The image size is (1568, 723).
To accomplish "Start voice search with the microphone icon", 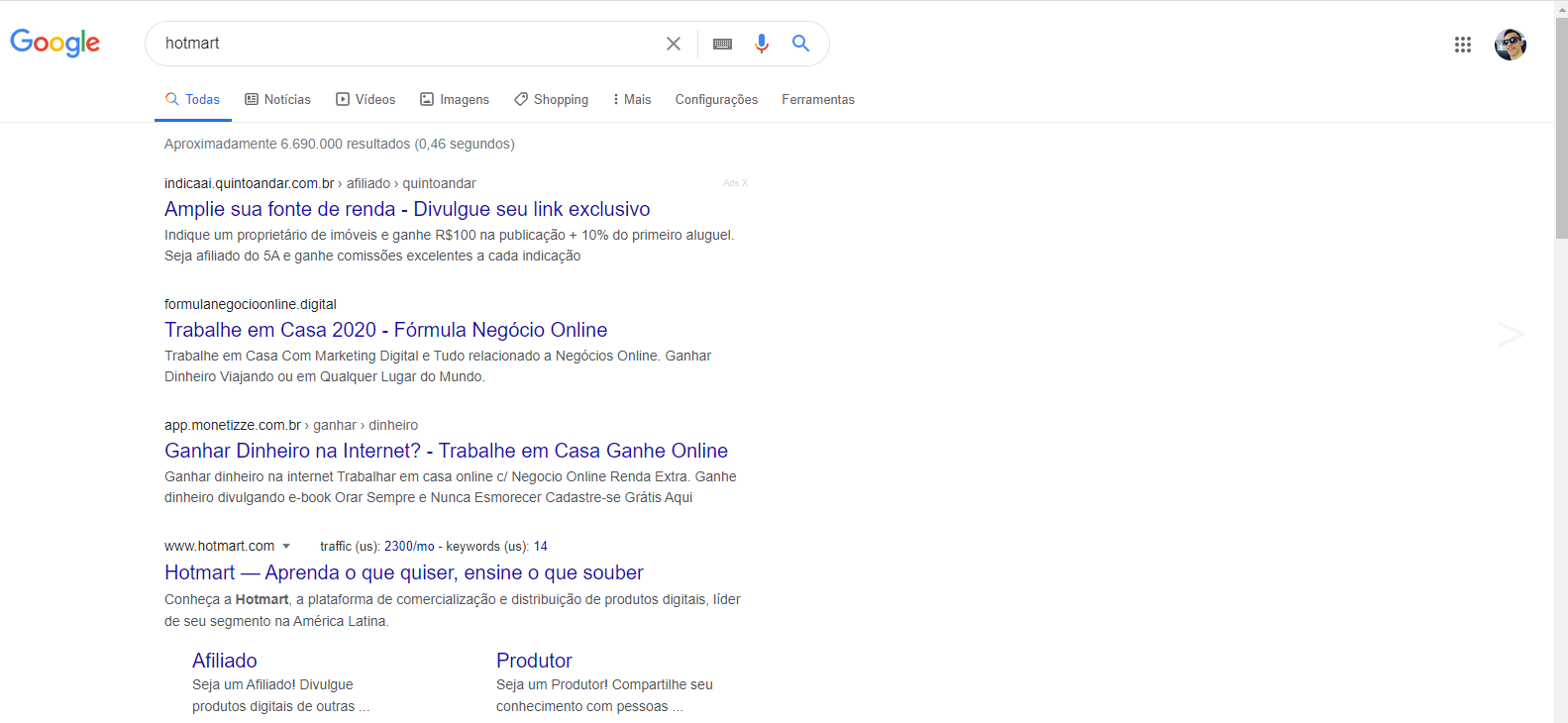I will [x=761, y=44].
